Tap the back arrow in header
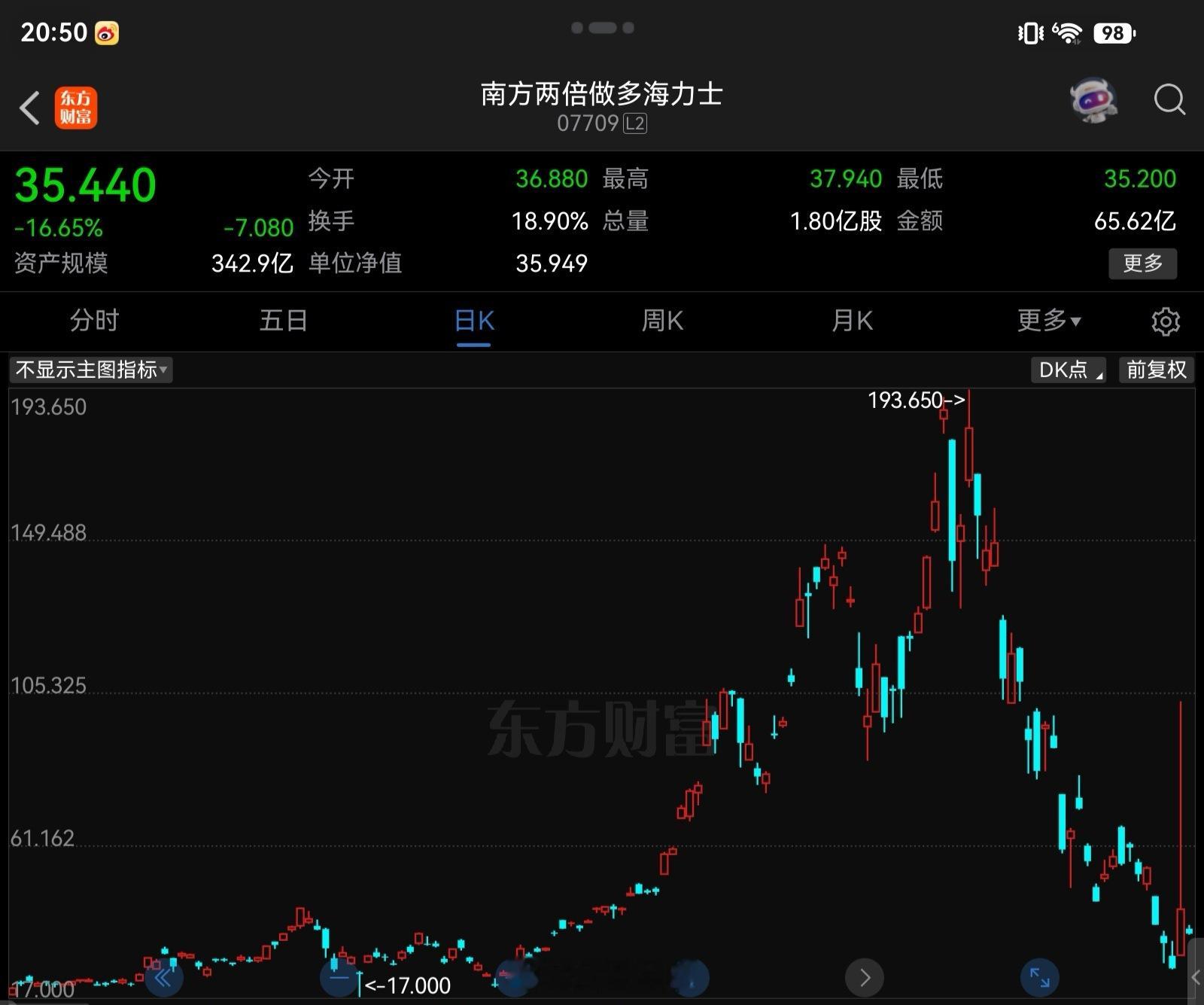 pyautogui.click(x=29, y=108)
